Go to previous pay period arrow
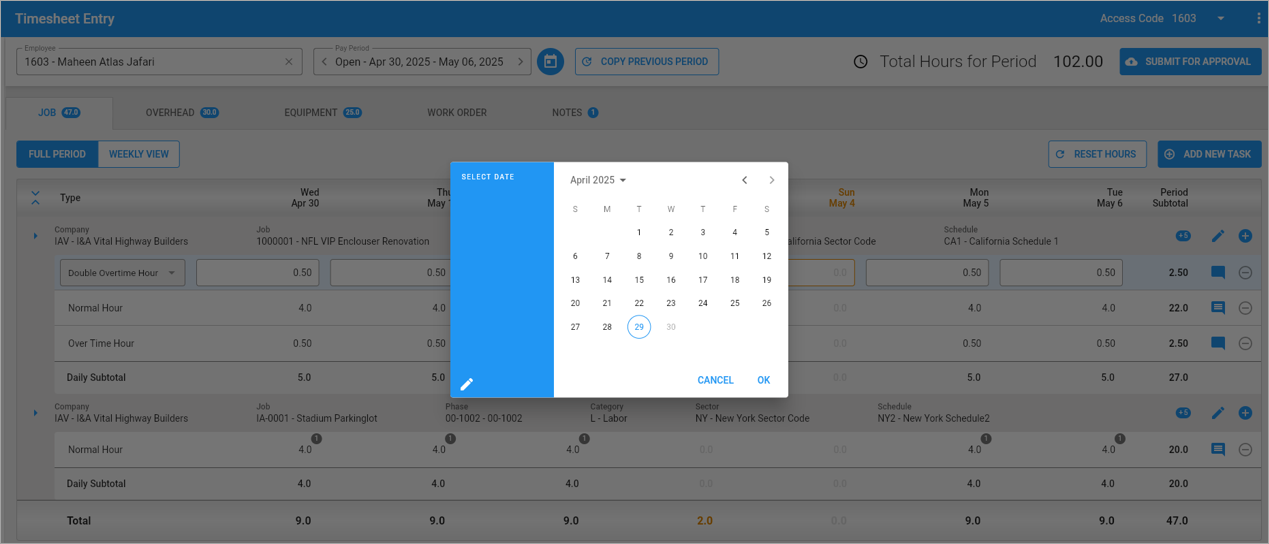The height and width of the screenshot is (544, 1269). pyautogui.click(x=324, y=62)
